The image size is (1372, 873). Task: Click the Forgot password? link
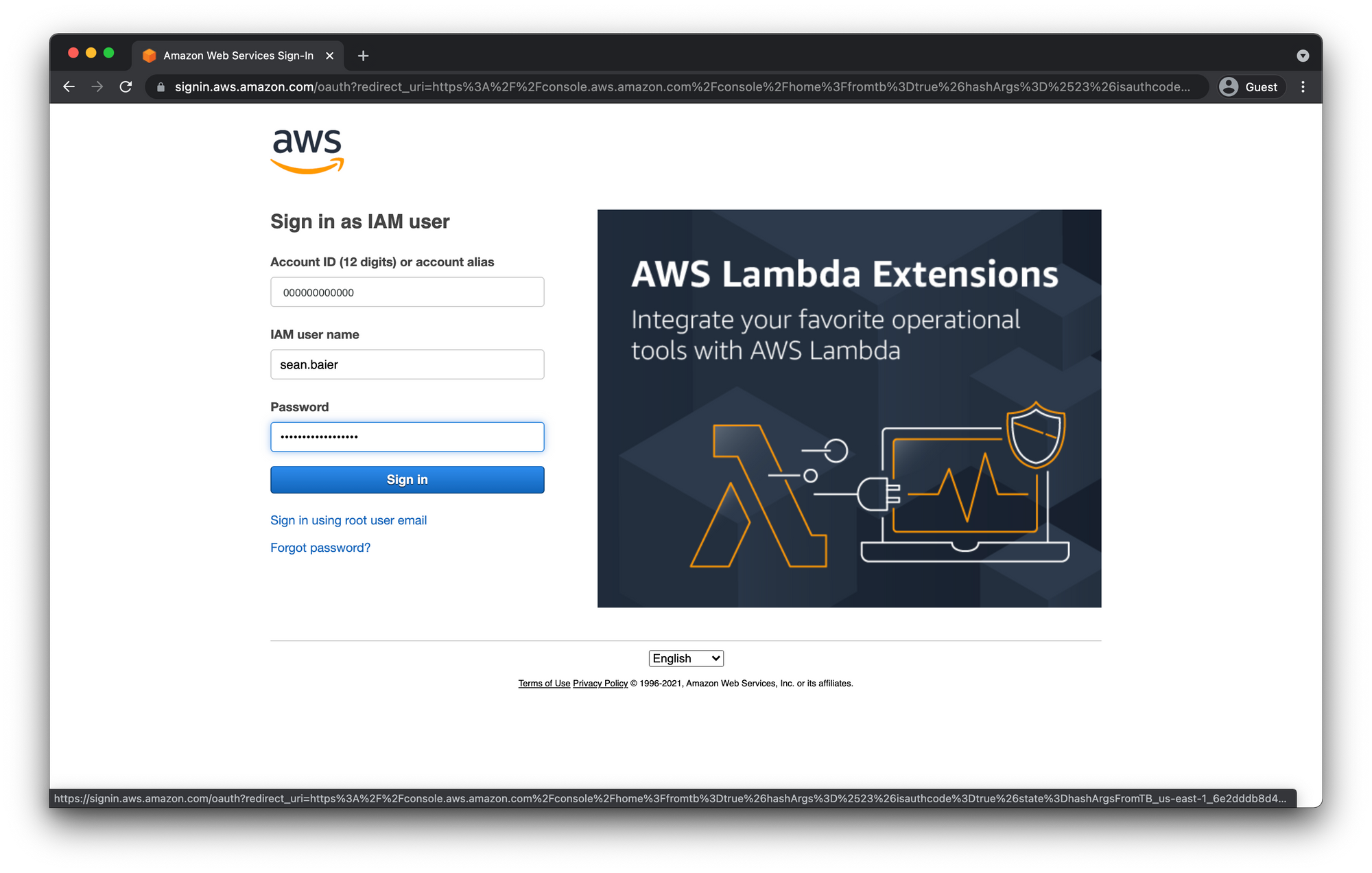321,547
